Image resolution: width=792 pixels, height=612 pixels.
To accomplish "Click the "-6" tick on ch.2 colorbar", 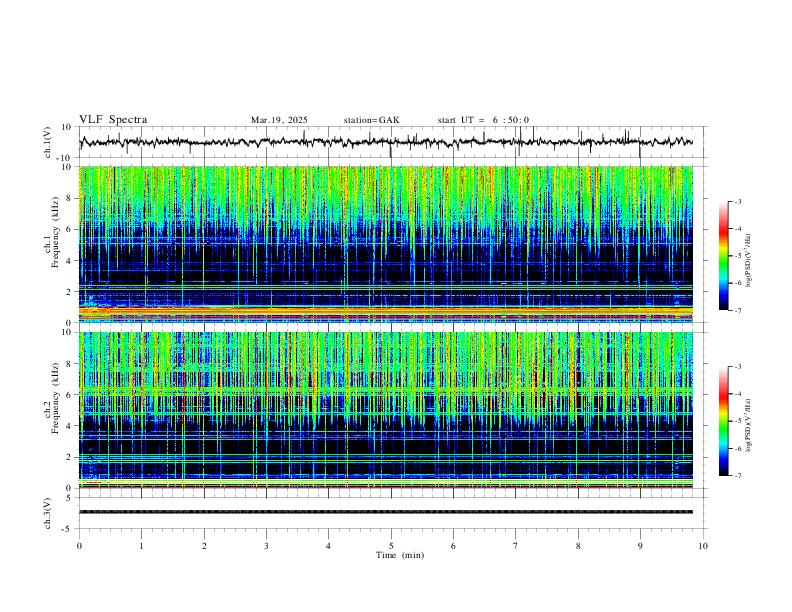I will coord(737,448).
